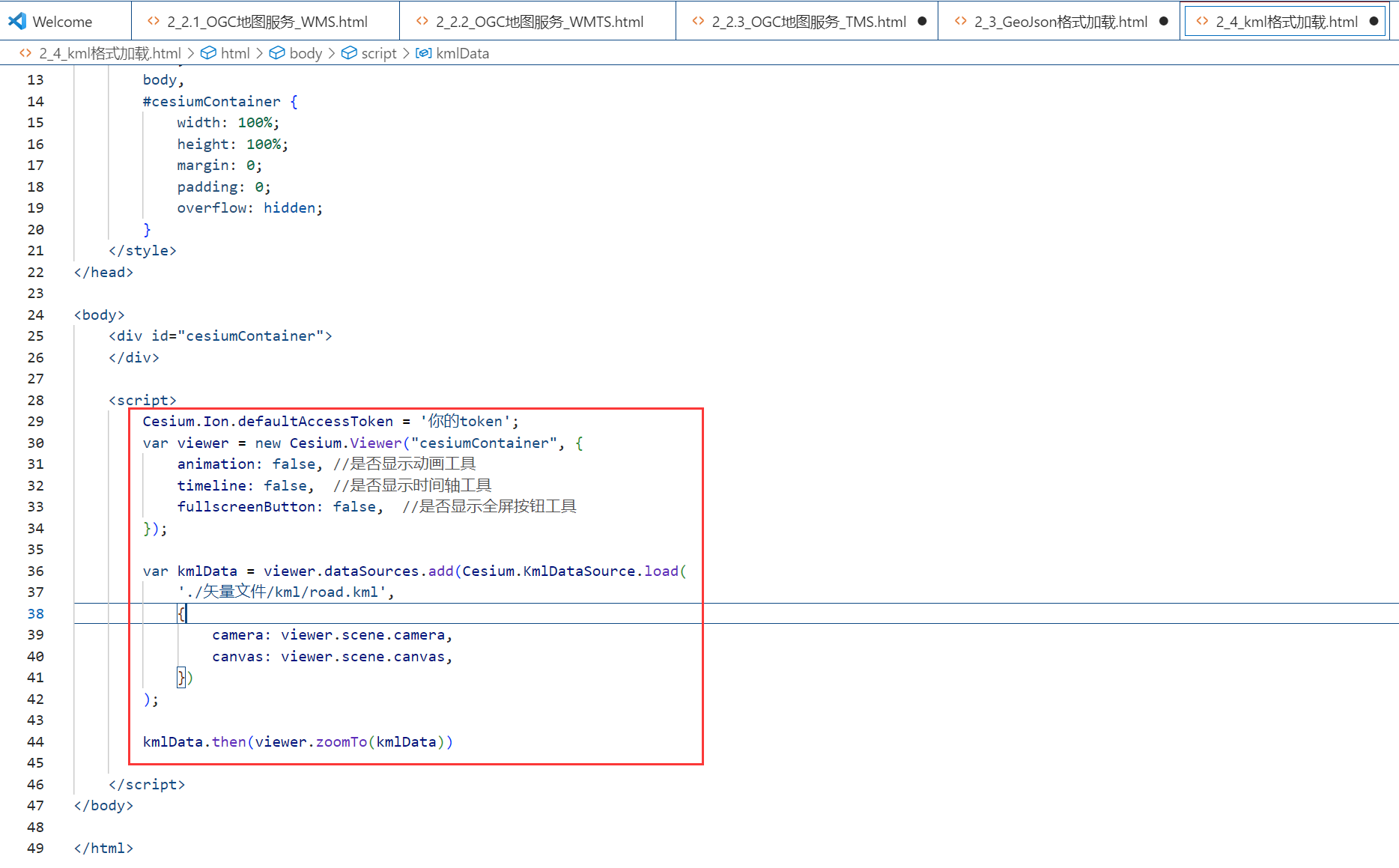1399x868 pixels.
Task: Select the 2_4_kml格式加载.html tab
Action: (x=1285, y=22)
